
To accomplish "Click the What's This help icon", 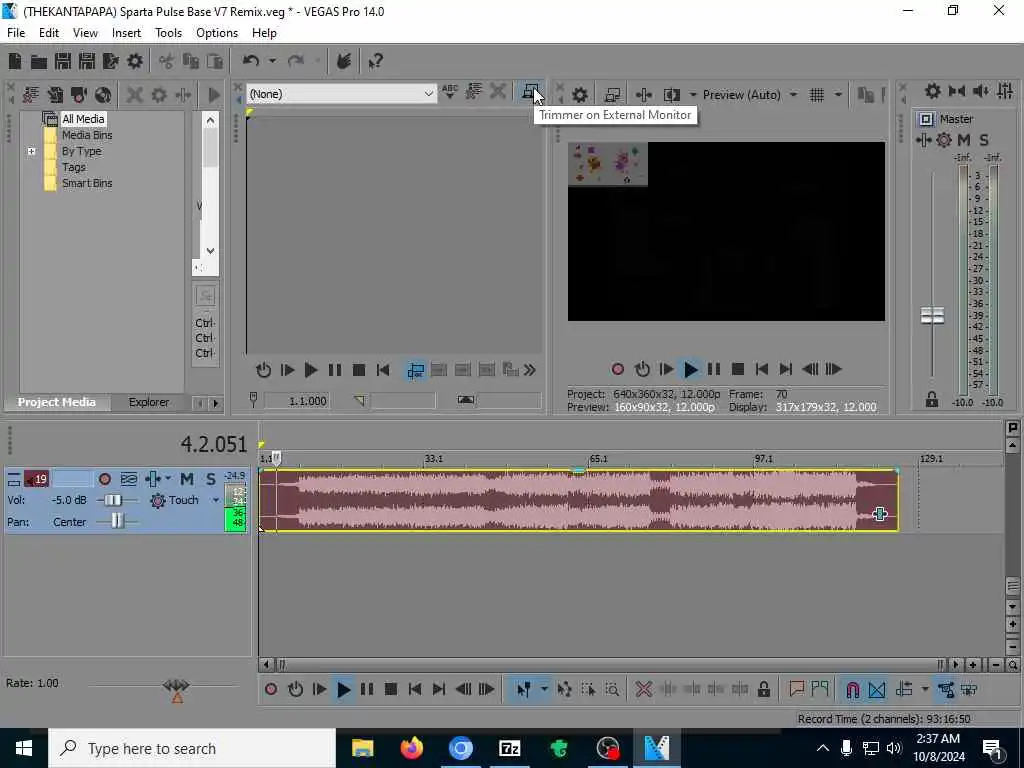I will point(375,61).
